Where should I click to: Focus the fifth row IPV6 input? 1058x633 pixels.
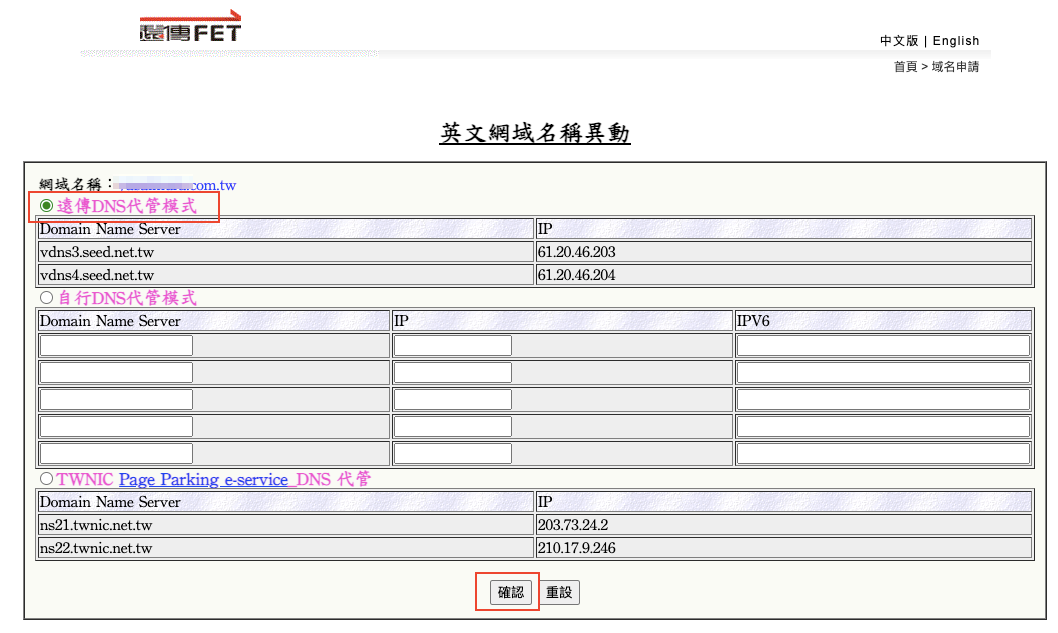coord(883,453)
